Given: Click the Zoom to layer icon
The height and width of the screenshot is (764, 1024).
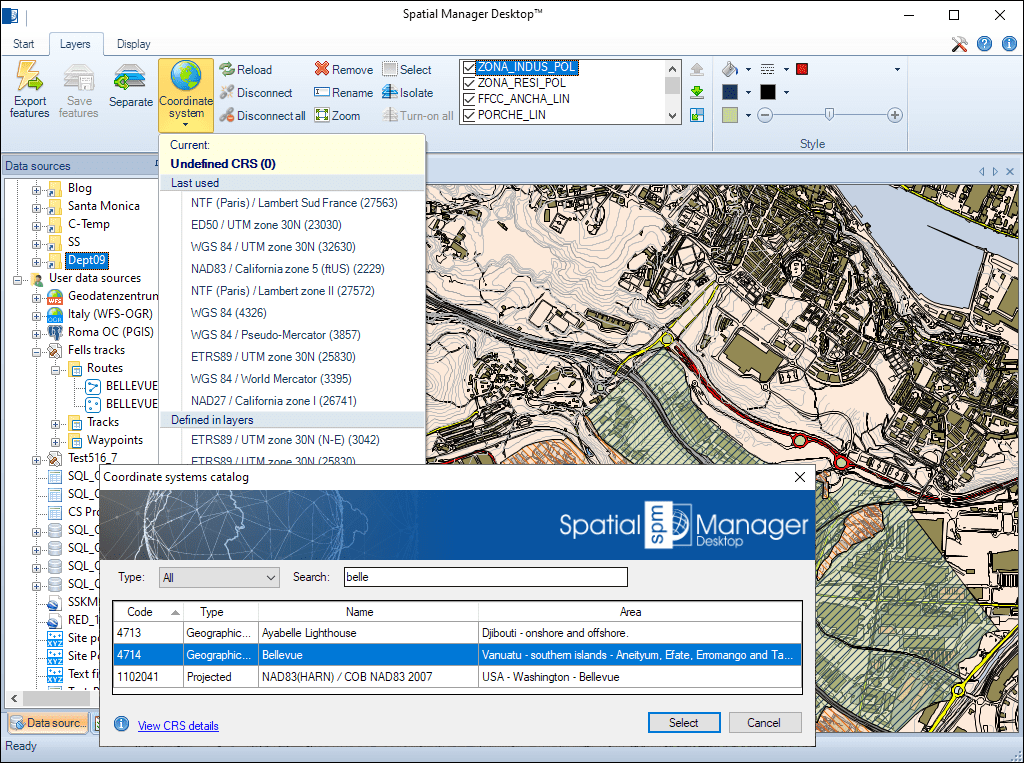Looking at the screenshot, I should [321, 116].
